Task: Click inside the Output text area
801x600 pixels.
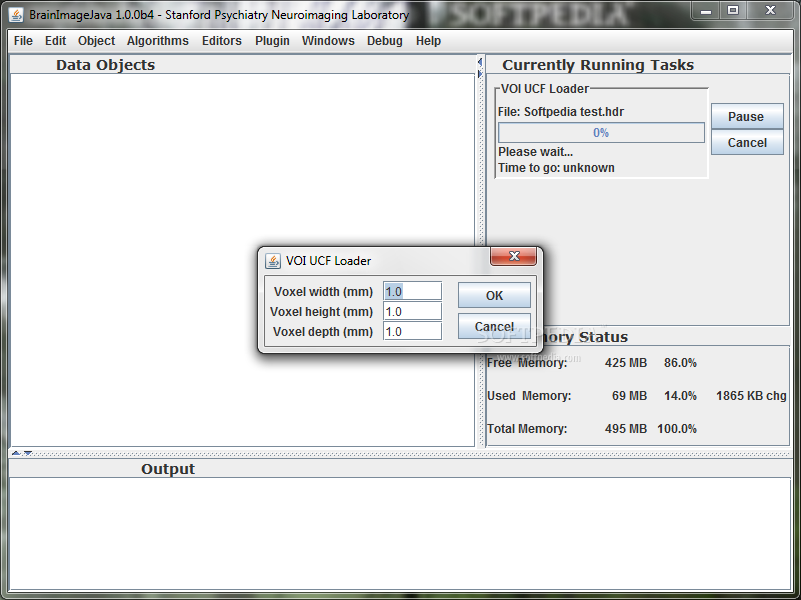Action: coord(400,534)
